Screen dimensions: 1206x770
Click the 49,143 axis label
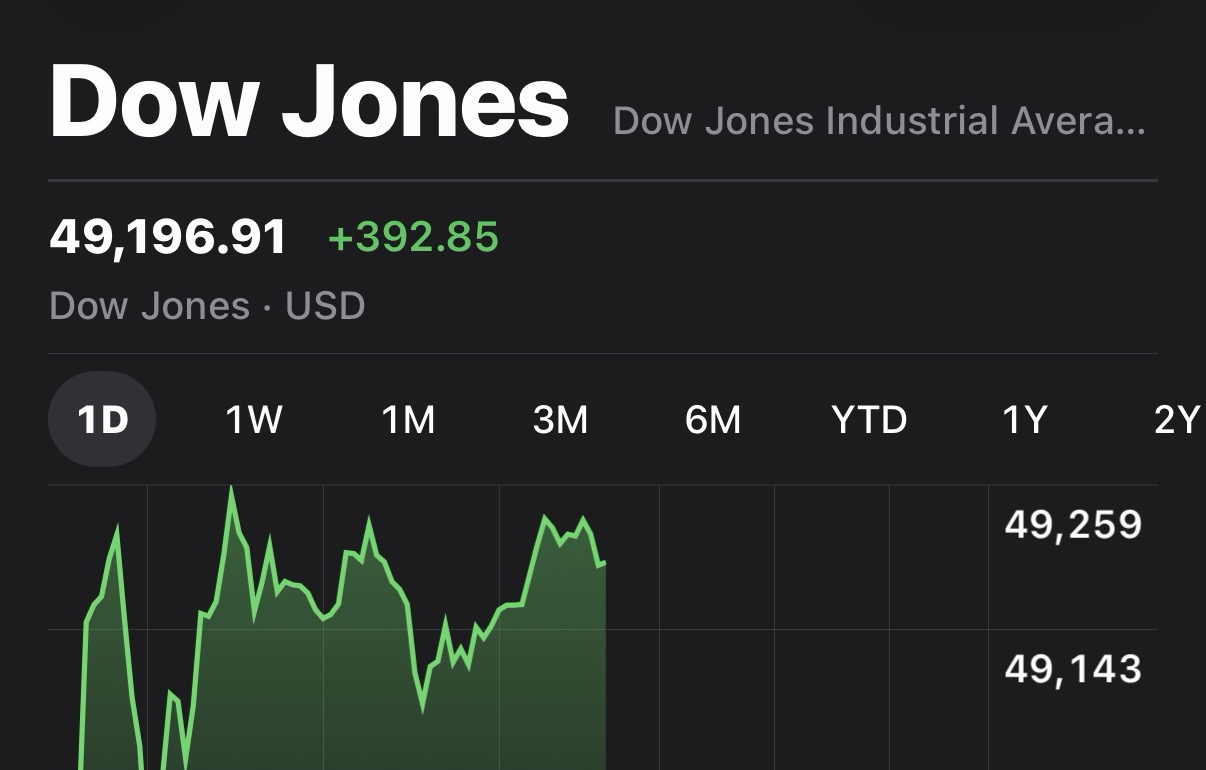1073,669
